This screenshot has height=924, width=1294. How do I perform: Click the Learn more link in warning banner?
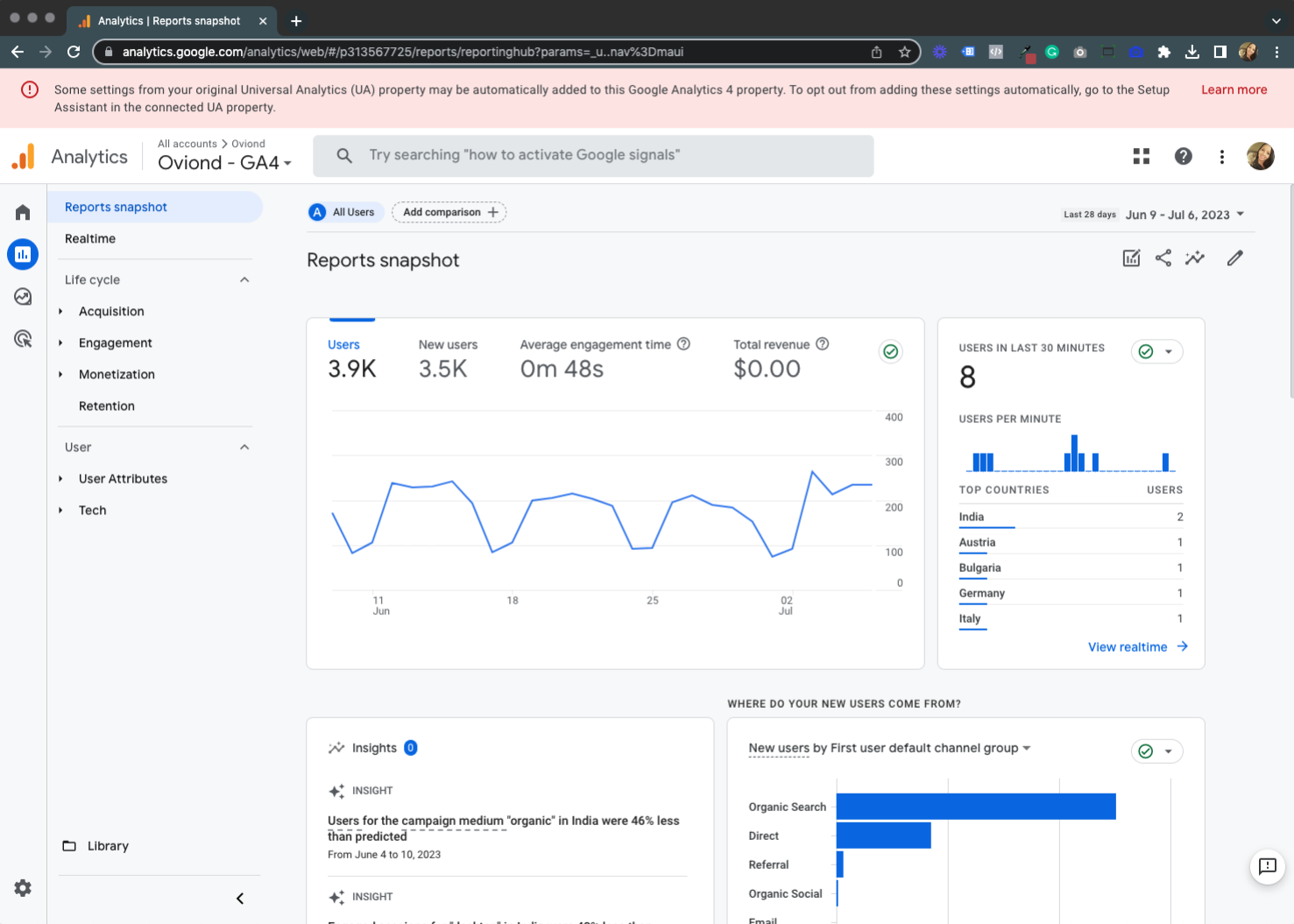tap(1234, 89)
